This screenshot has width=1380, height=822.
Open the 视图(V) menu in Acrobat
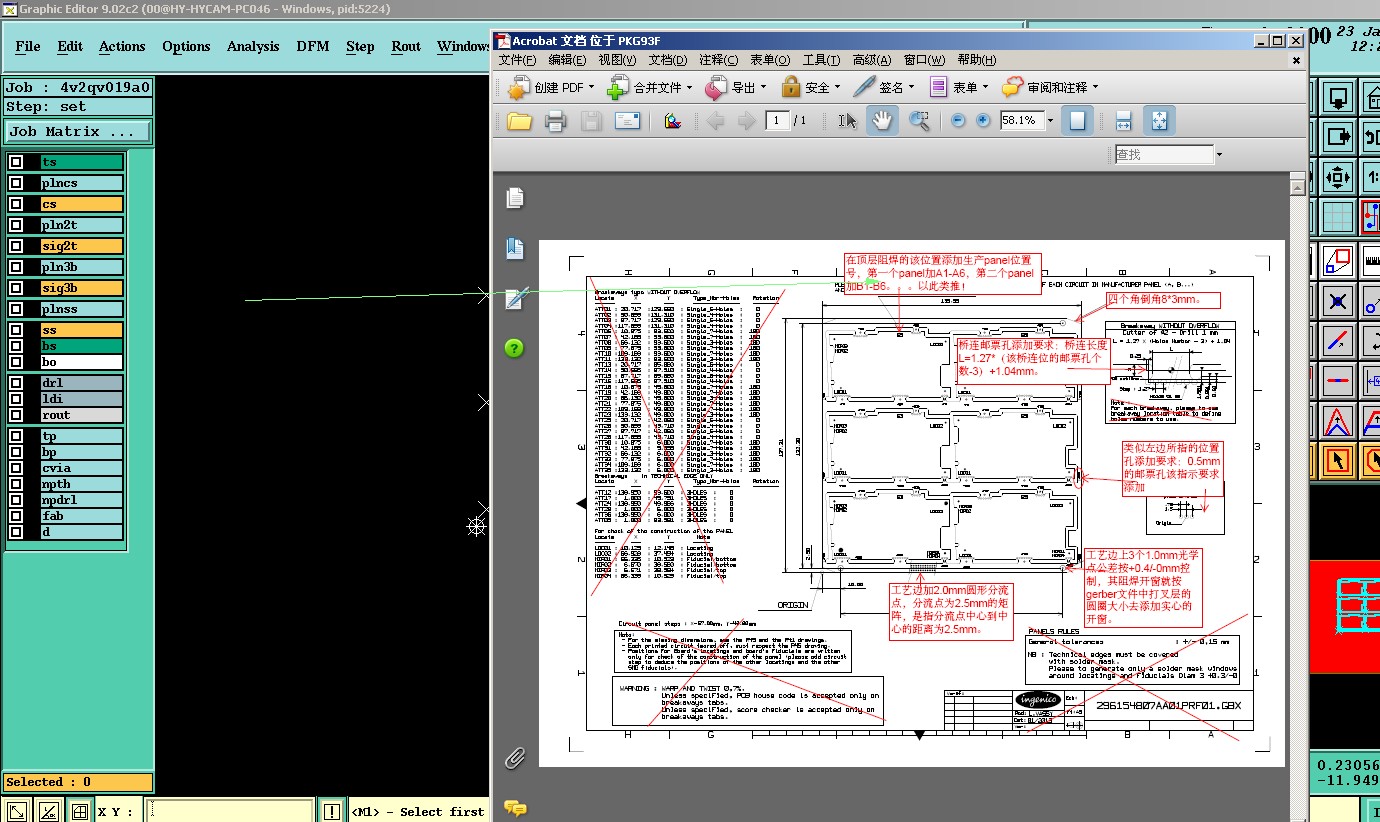tap(617, 60)
